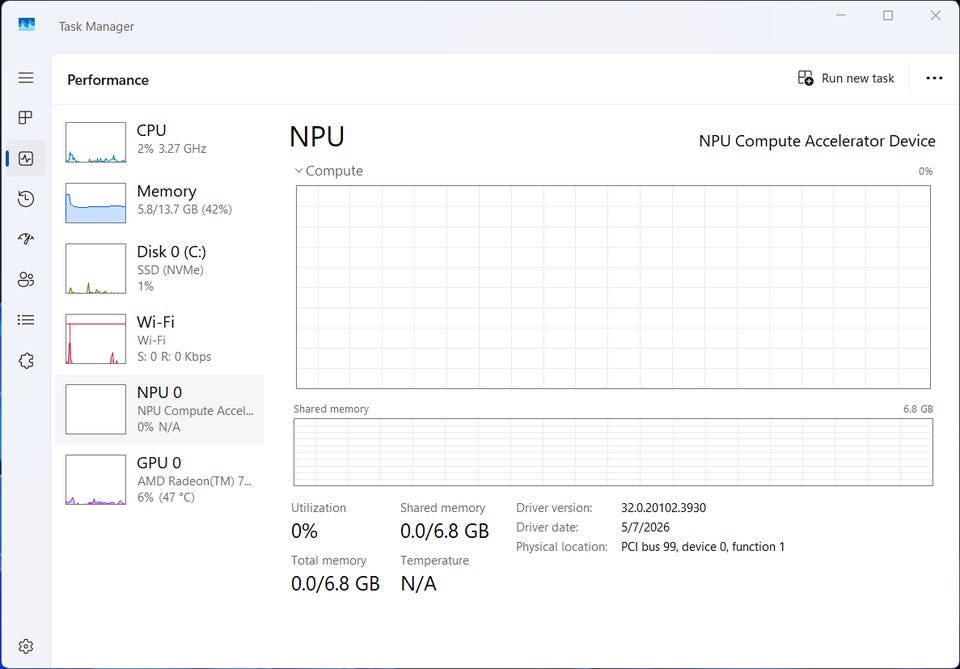
Task: Maximize the Task Manager window
Action: 888,15
